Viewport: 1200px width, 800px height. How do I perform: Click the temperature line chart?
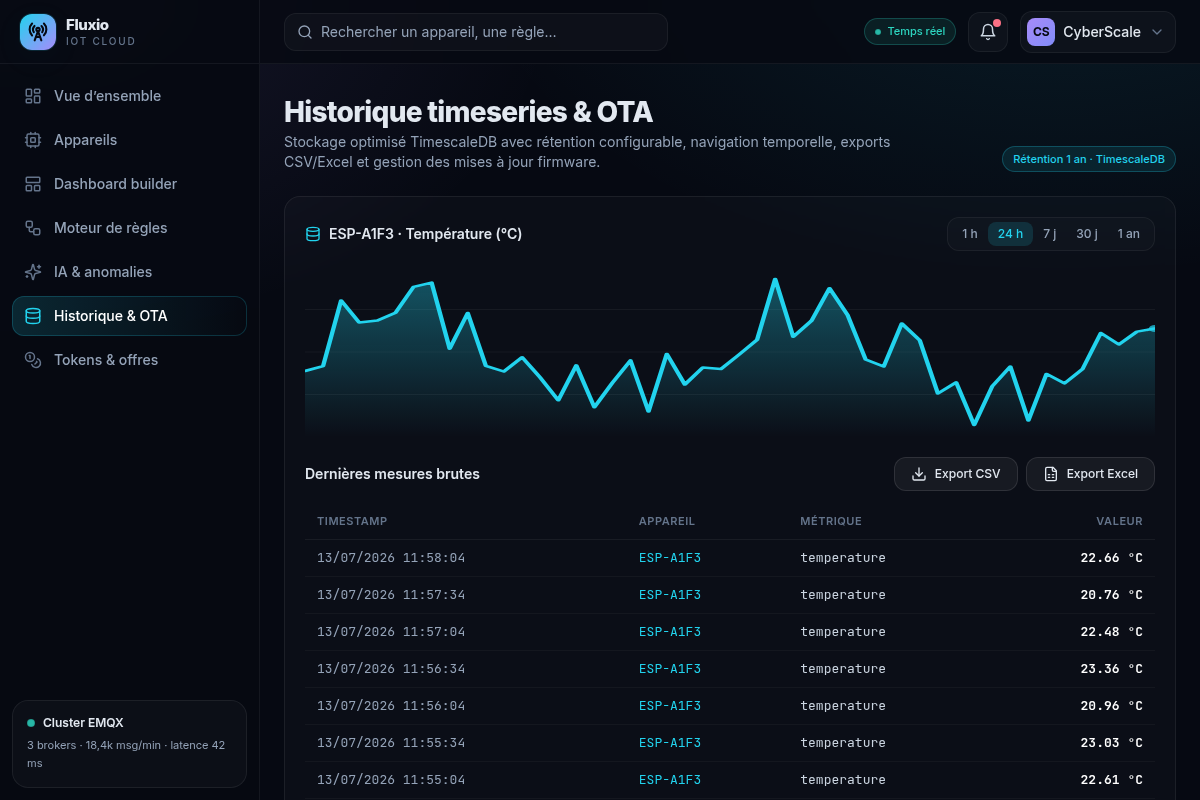(x=730, y=352)
